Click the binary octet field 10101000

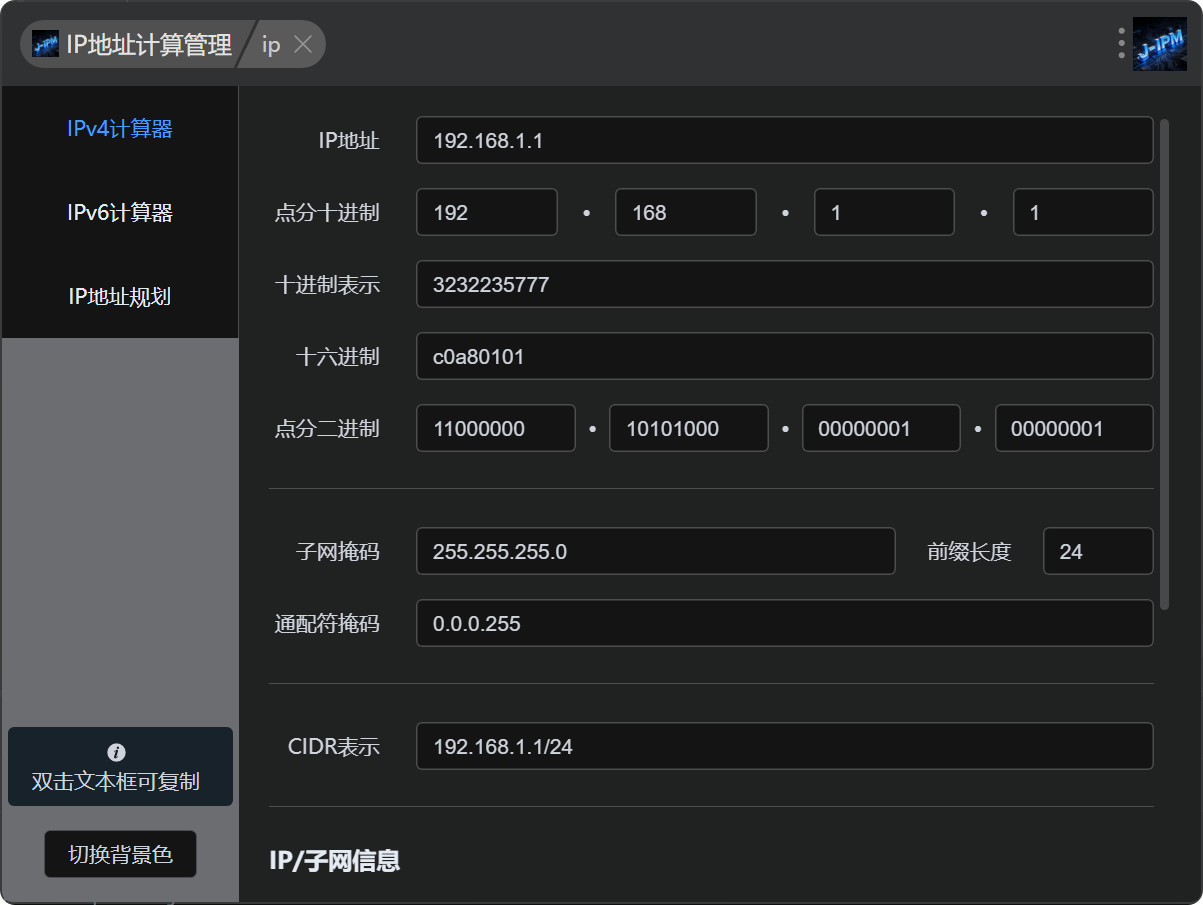click(x=688, y=429)
